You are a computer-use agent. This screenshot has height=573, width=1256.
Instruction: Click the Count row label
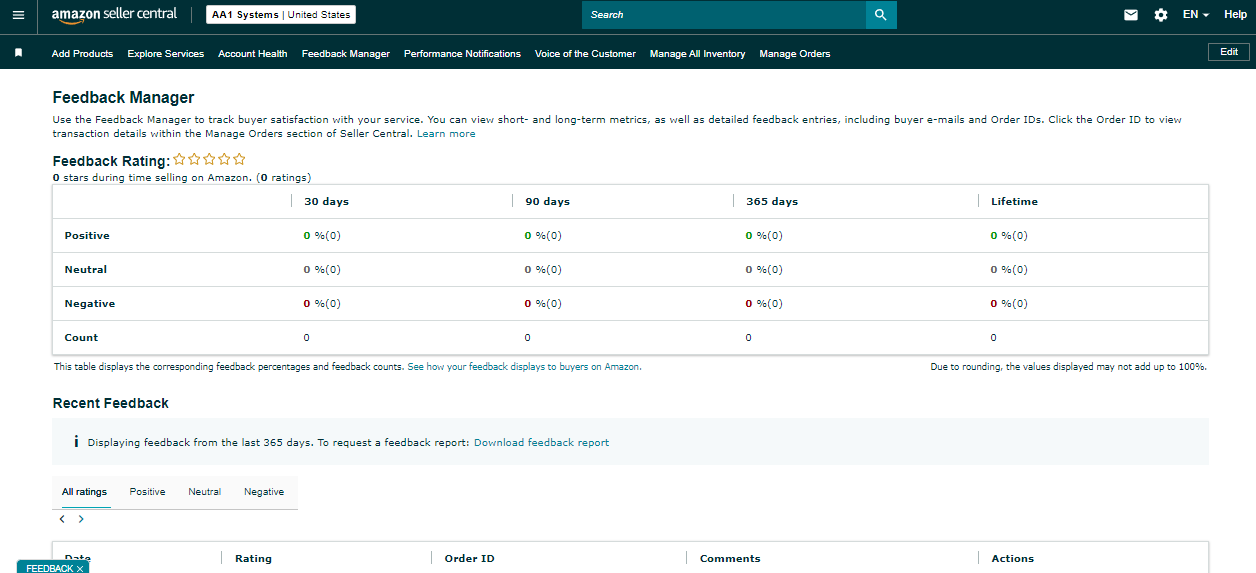coord(81,338)
